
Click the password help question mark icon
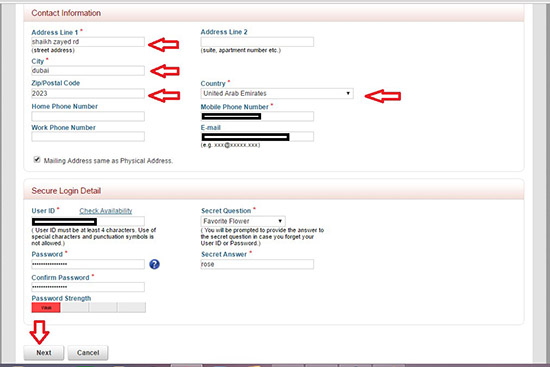(x=154, y=264)
